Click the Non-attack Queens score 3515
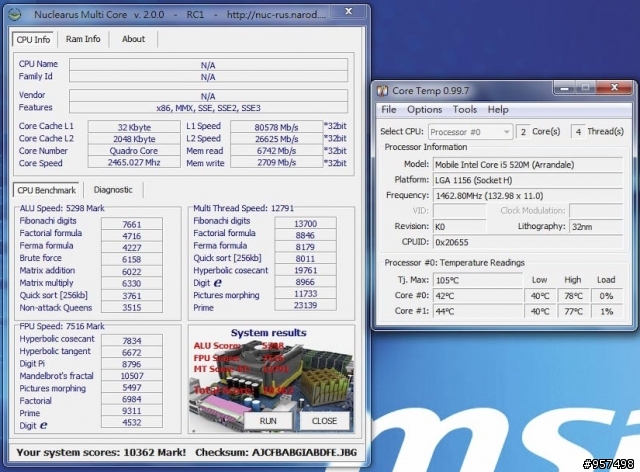Viewport: 640px width, 472px height. coord(132,307)
